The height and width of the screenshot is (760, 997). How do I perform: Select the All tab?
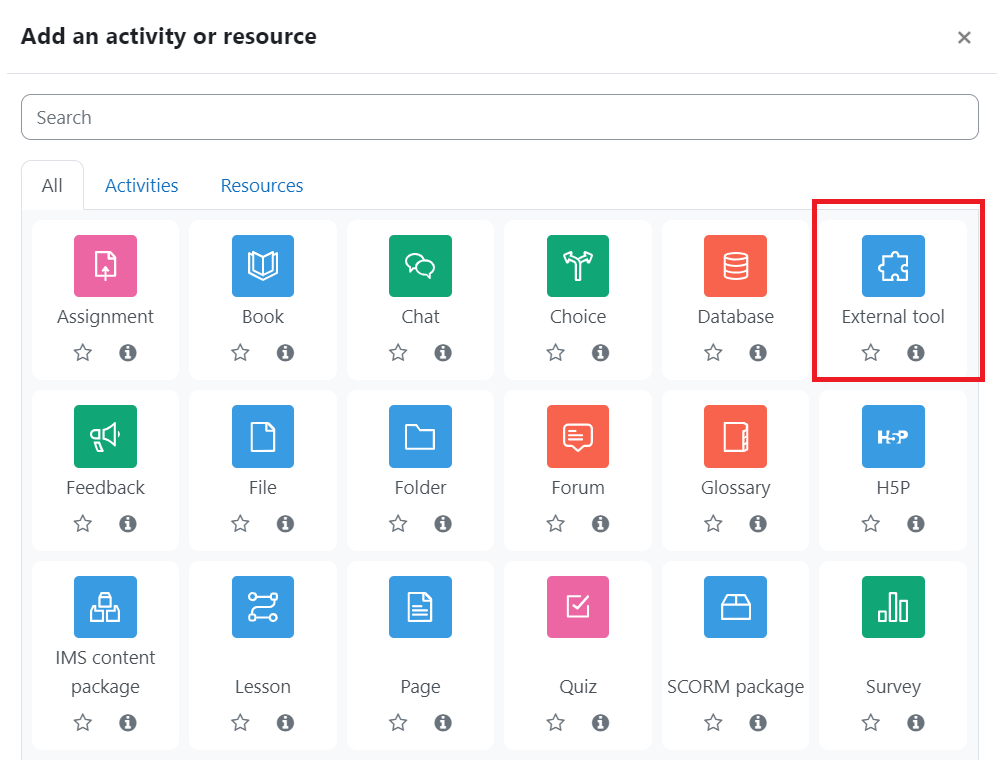pyautogui.click(x=52, y=185)
